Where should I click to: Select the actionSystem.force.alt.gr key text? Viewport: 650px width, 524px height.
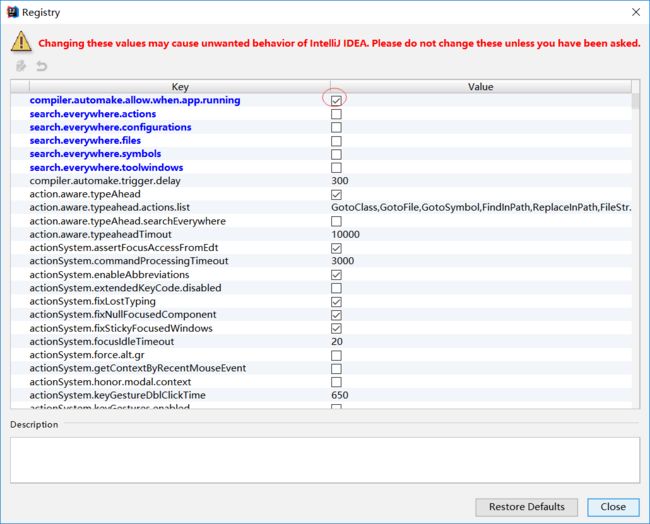pos(87,355)
